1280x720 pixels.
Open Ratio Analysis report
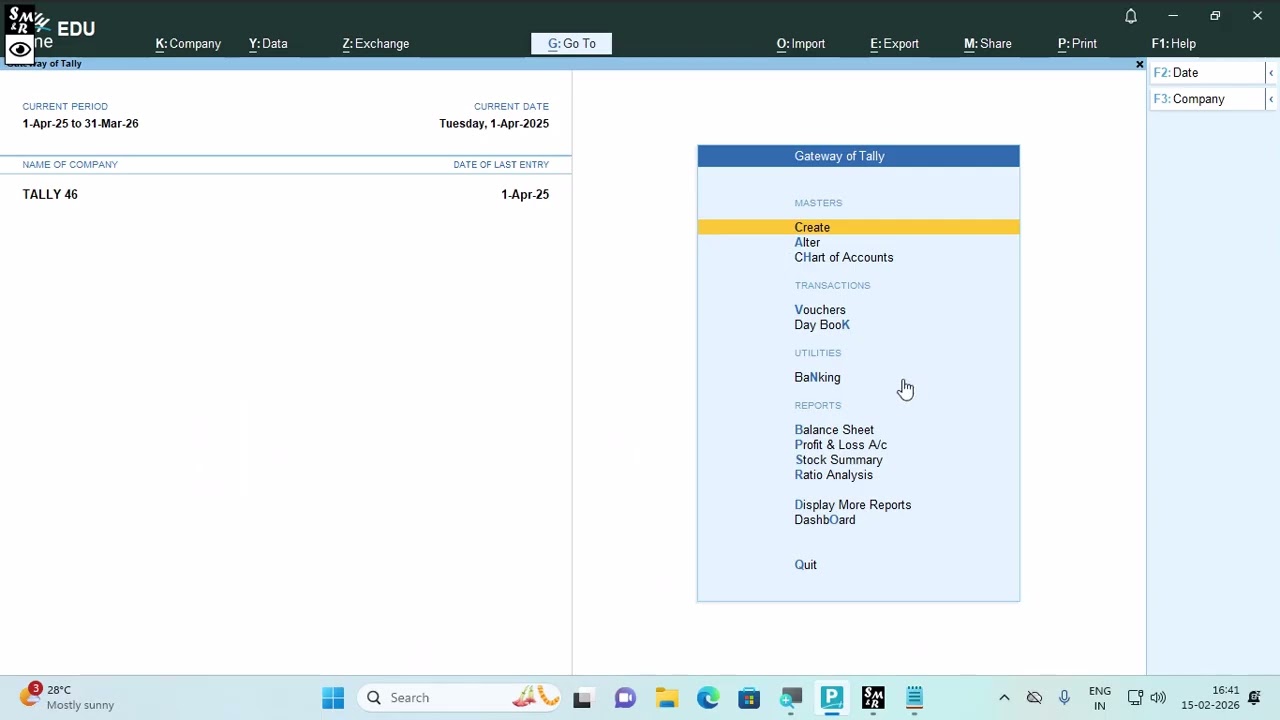pos(833,475)
